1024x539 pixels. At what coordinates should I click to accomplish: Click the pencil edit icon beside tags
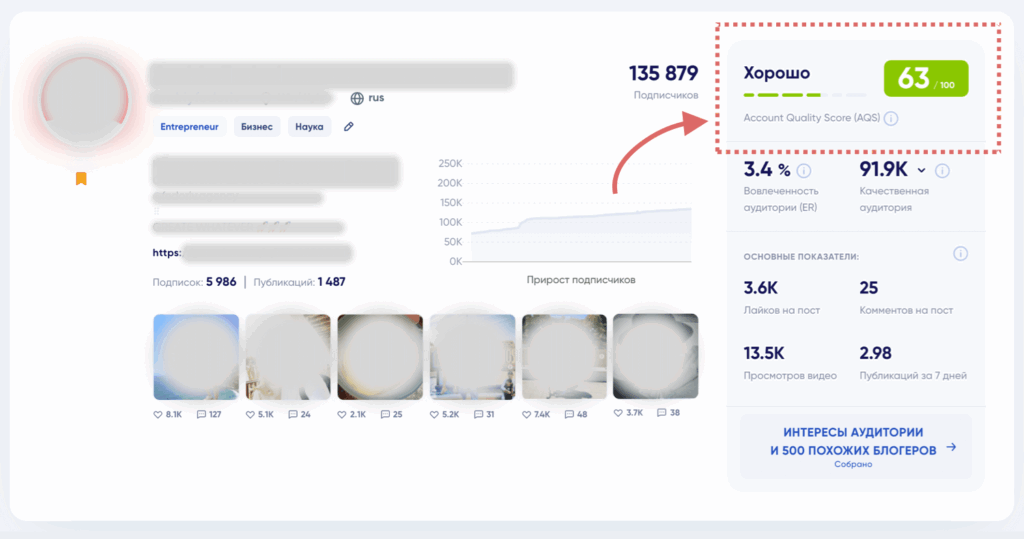point(349,127)
